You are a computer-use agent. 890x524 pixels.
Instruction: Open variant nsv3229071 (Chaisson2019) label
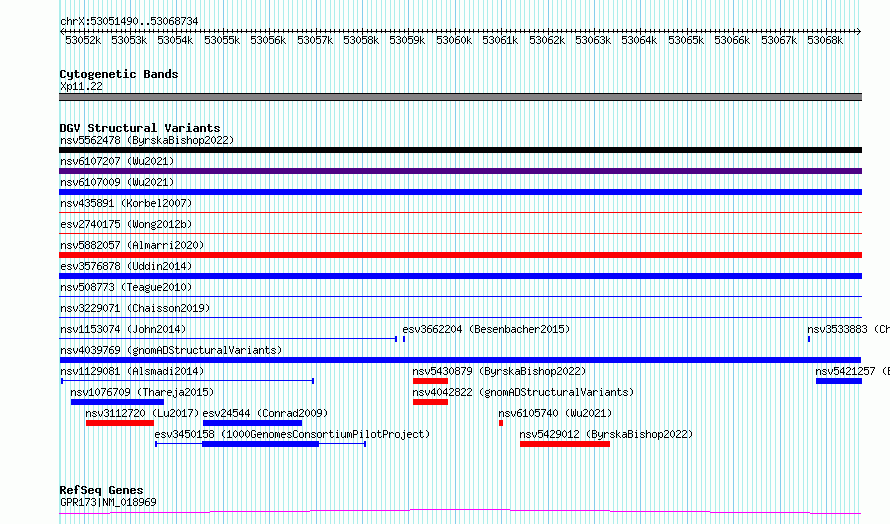(x=135, y=308)
